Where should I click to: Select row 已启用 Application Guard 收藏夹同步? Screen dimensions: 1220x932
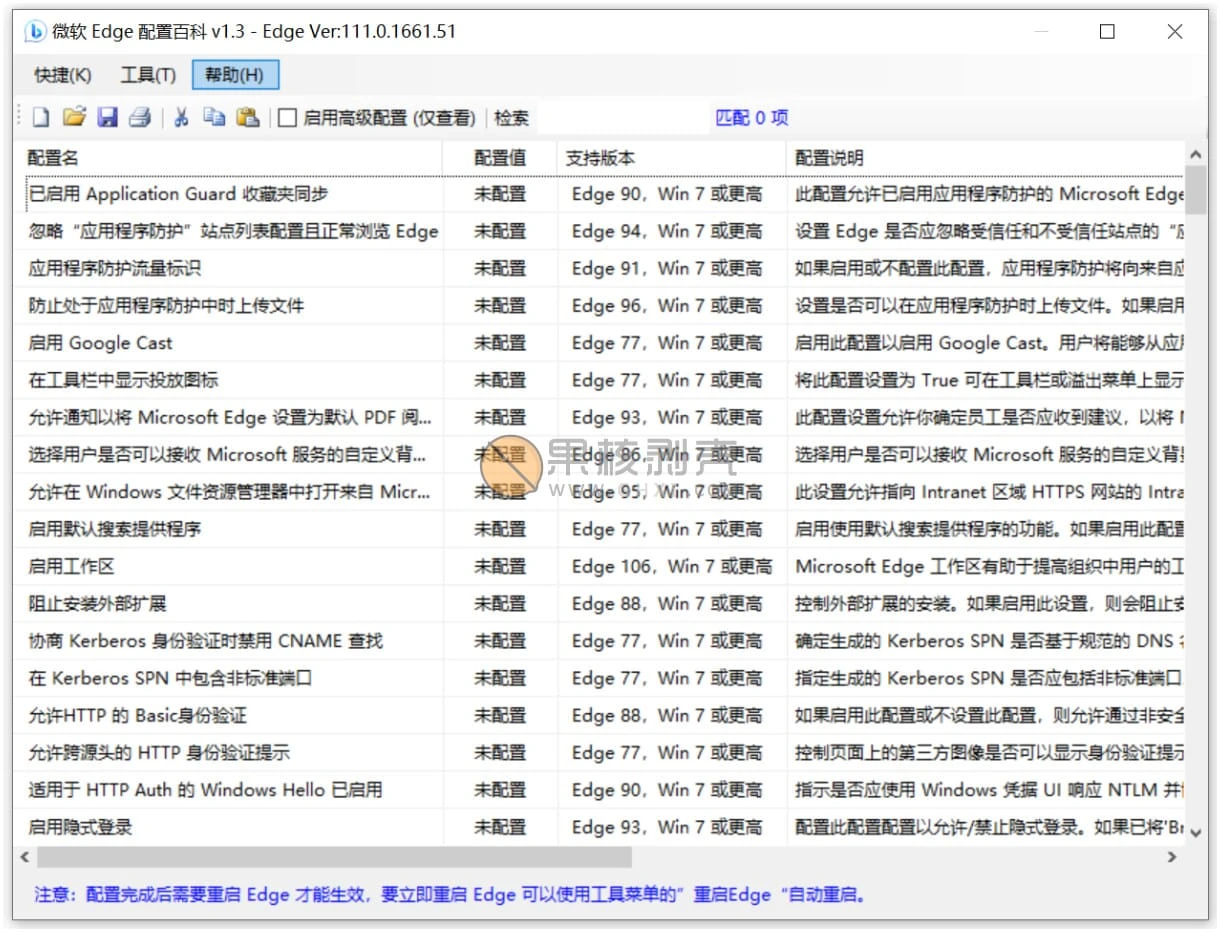click(x=599, y=194)
